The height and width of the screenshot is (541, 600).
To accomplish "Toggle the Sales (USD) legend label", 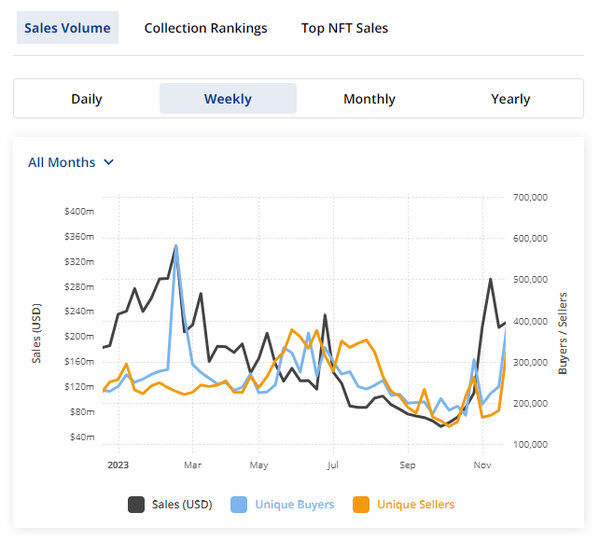I will tap(183, 505).
